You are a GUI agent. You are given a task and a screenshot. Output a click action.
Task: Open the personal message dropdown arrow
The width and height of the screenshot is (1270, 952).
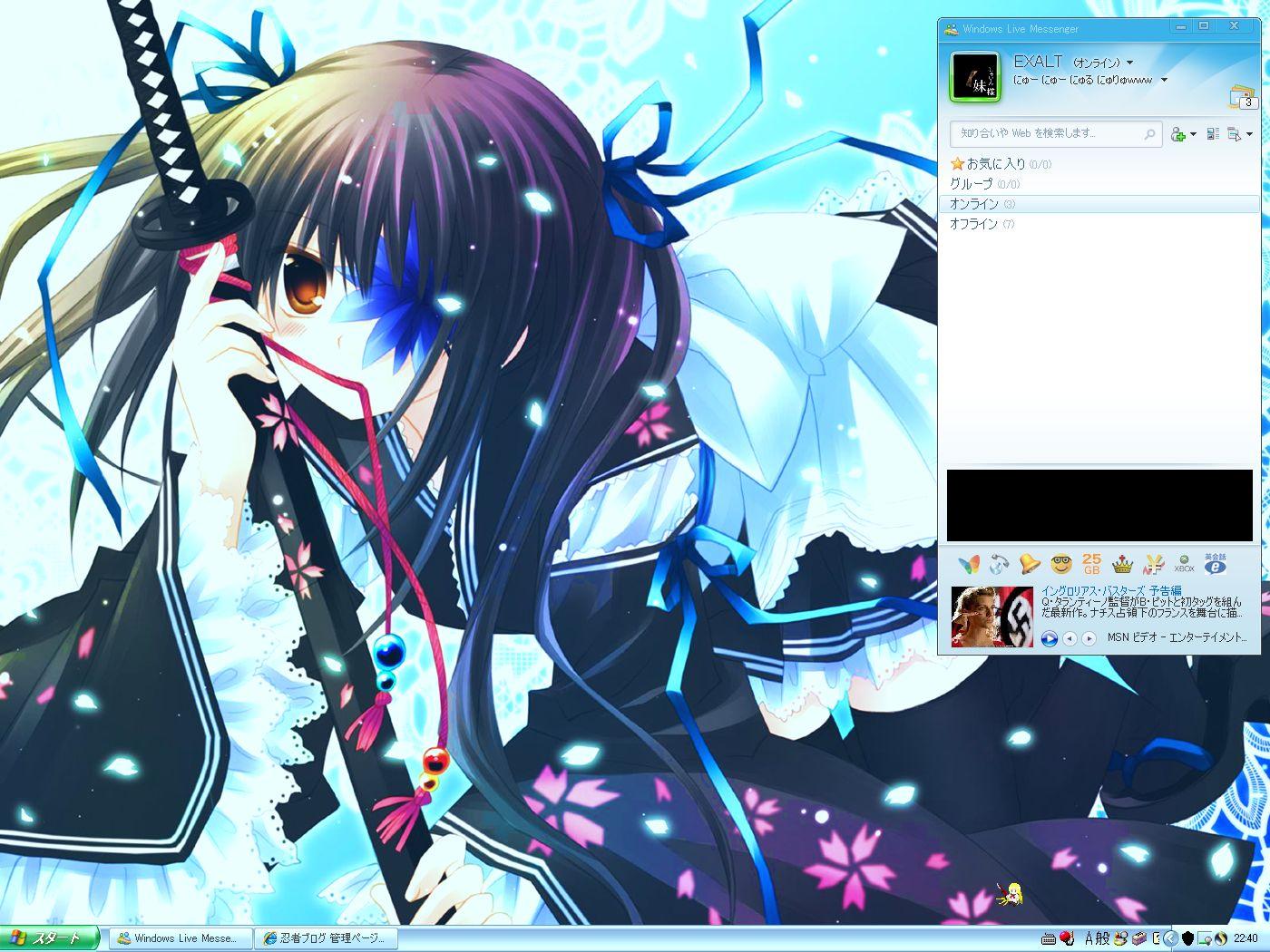coord(1164,80)
